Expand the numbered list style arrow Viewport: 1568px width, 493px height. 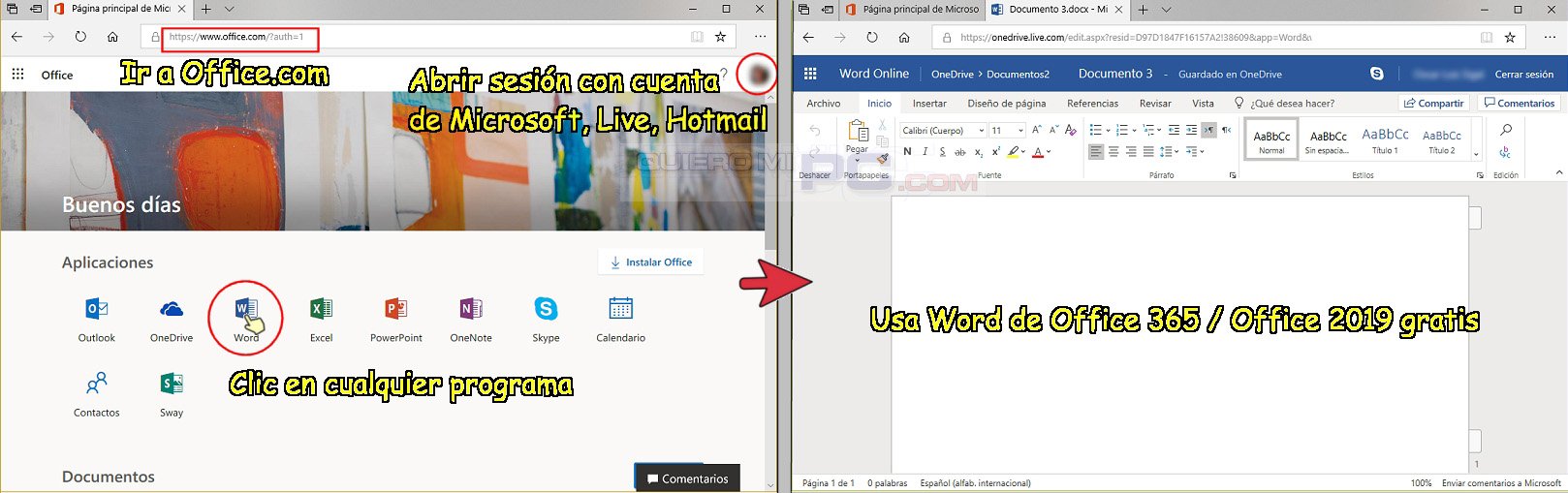tap(1134, 130)
